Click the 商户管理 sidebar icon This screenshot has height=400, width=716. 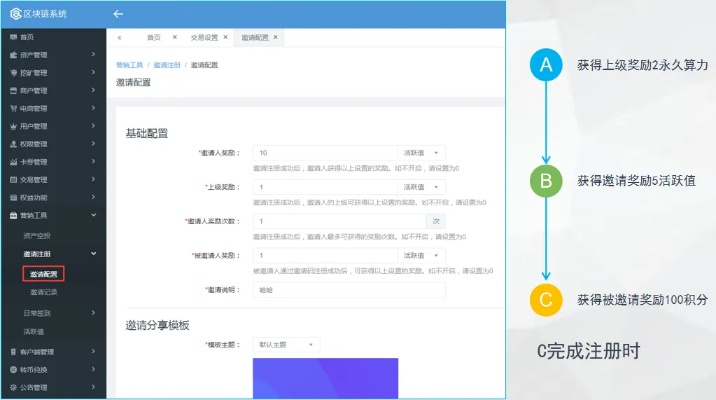click(x=12, y=90)
